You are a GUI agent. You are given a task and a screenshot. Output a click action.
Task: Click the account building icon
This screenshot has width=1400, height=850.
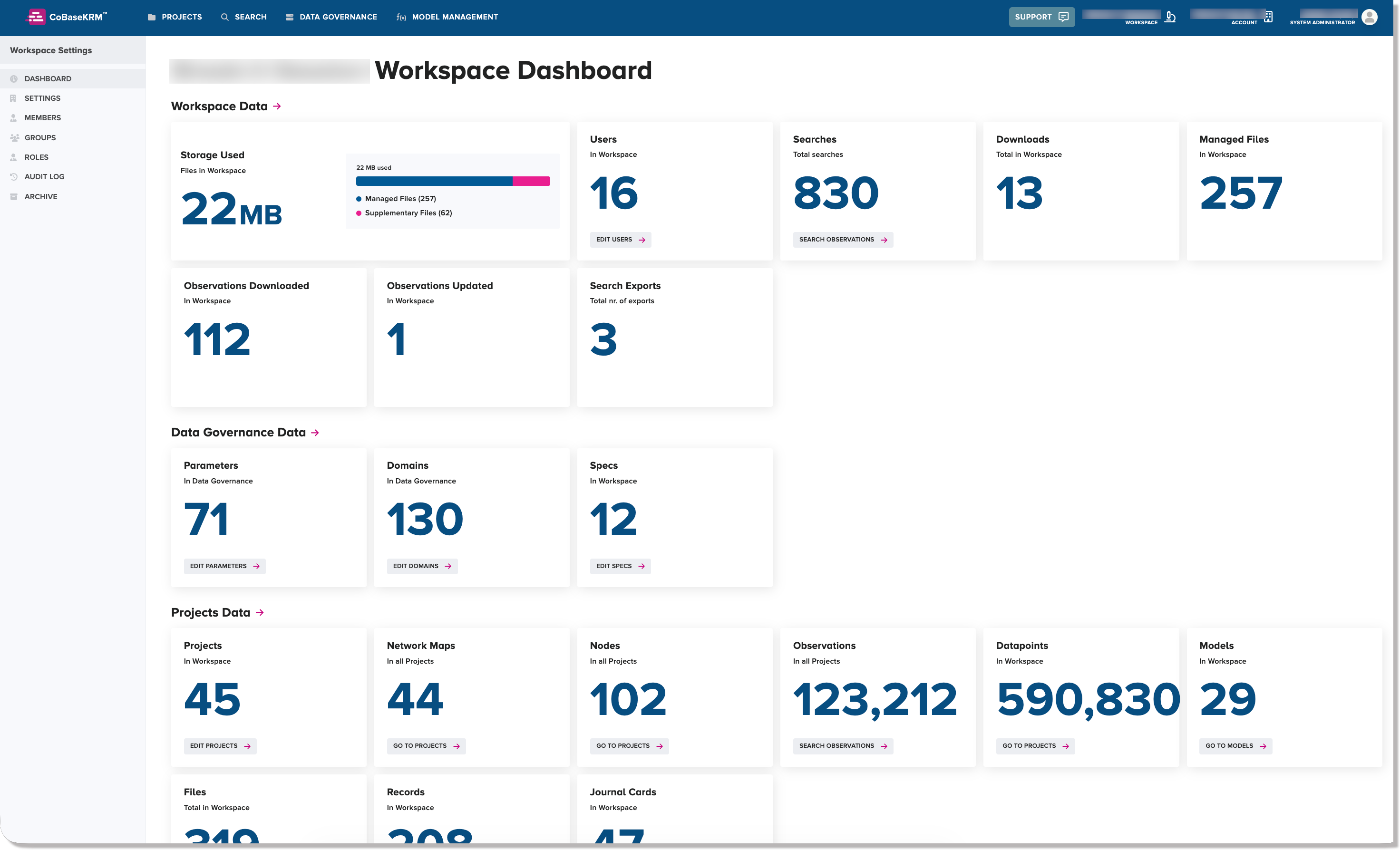[1268, 17]
